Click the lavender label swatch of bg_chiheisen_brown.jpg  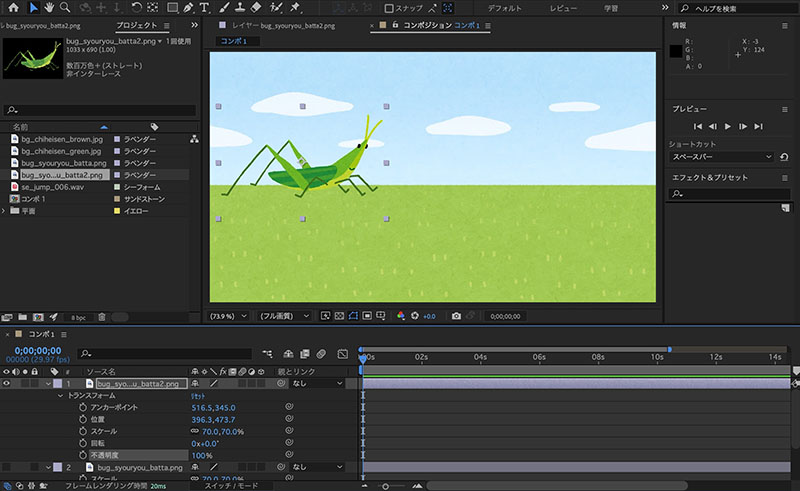point(117,139)
